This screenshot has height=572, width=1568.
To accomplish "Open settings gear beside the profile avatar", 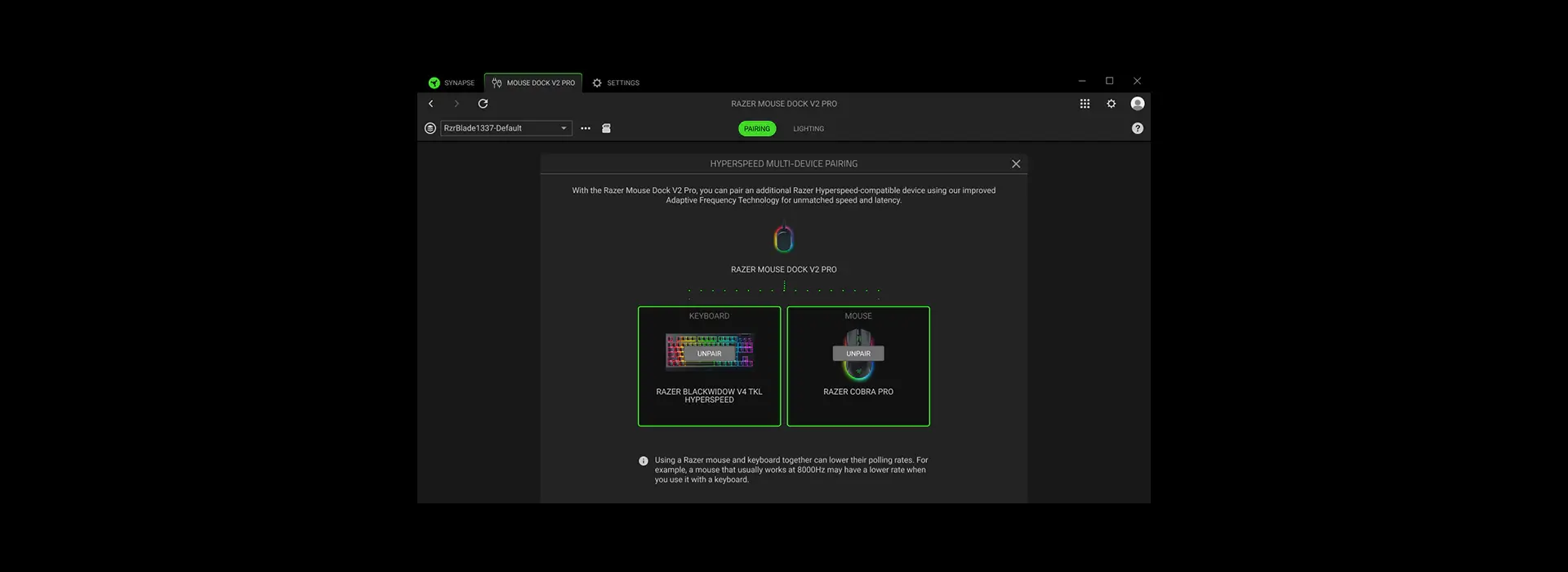I will (1111, 104).
